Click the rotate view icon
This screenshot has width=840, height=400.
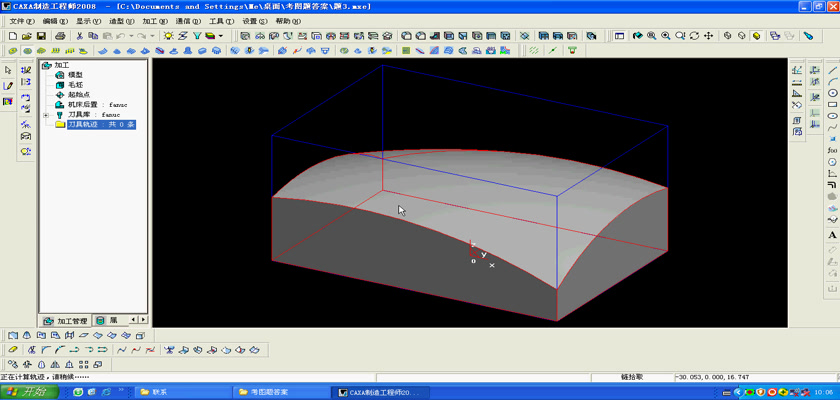694,36
